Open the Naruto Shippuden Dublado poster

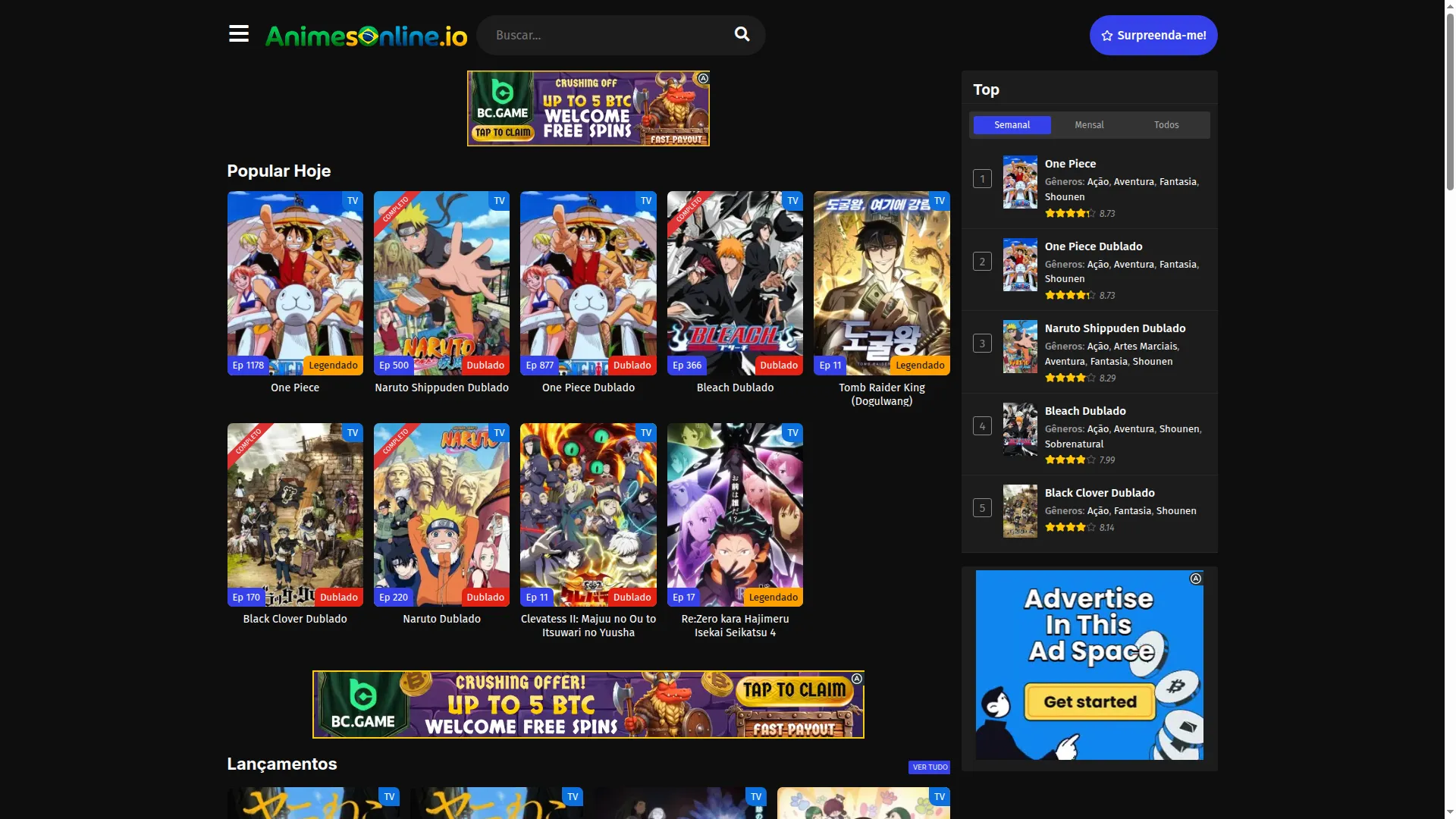441,283
